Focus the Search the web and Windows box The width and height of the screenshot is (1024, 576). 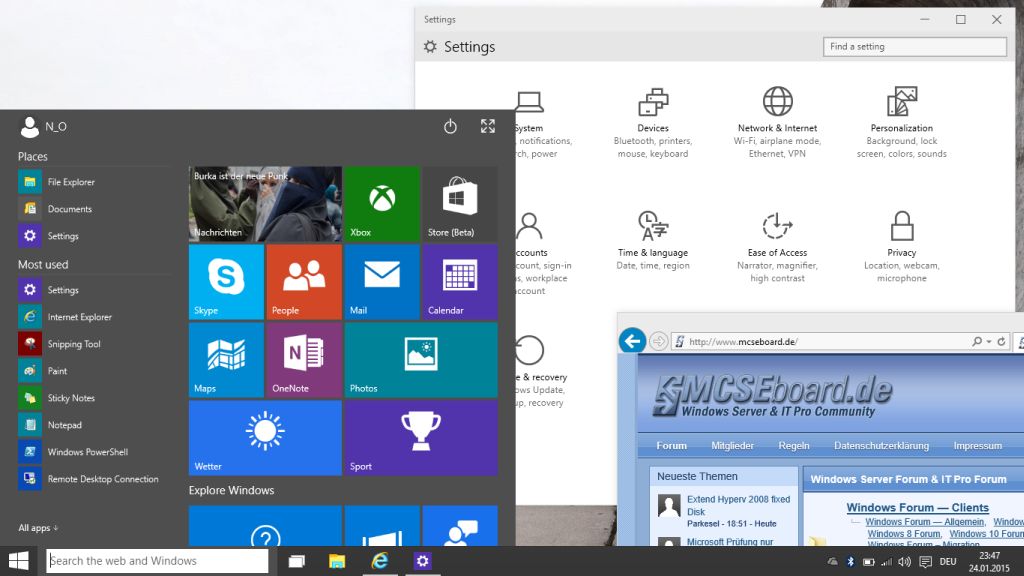click(x=157, y=561)
